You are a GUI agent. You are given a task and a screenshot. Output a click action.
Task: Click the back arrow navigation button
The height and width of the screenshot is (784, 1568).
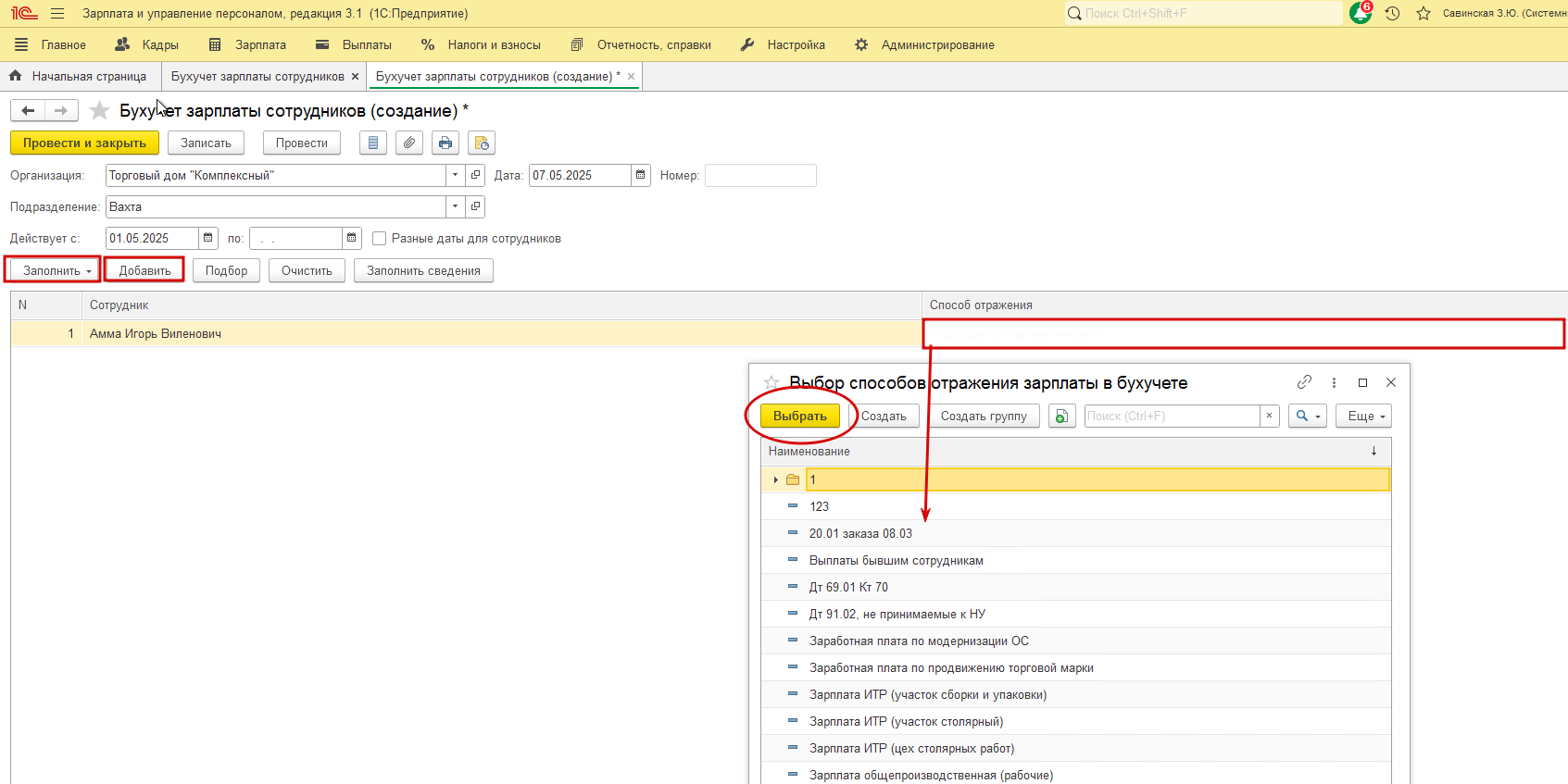[28, 111]
